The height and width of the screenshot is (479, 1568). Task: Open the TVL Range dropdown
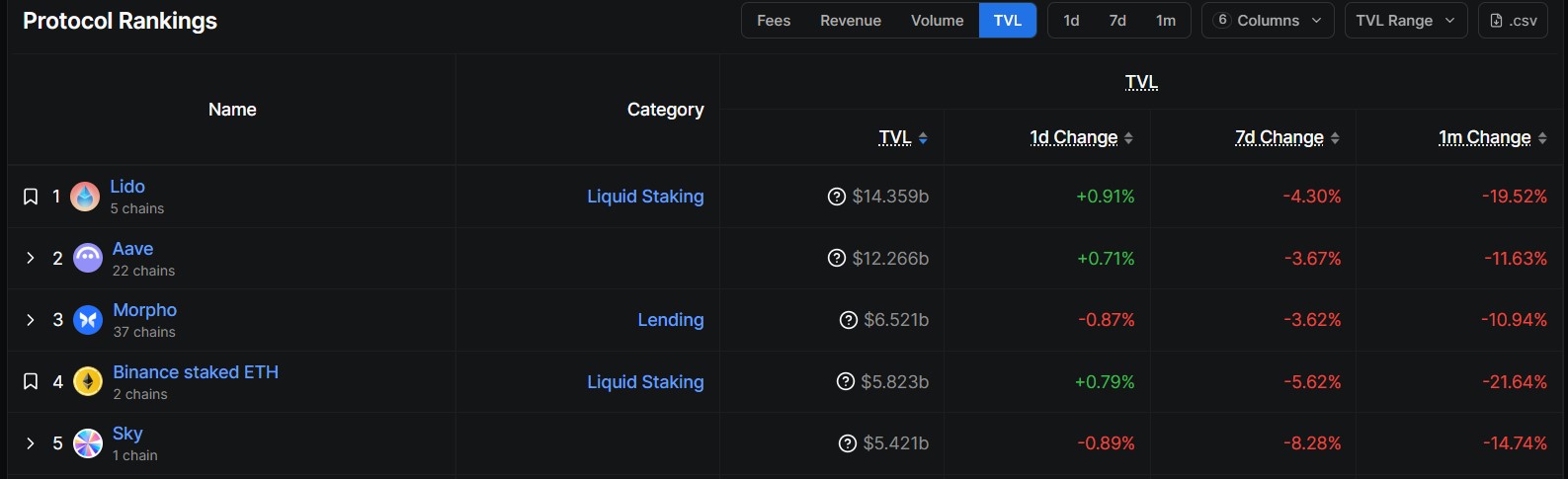pyautogui.click(x=1406, y=21)
